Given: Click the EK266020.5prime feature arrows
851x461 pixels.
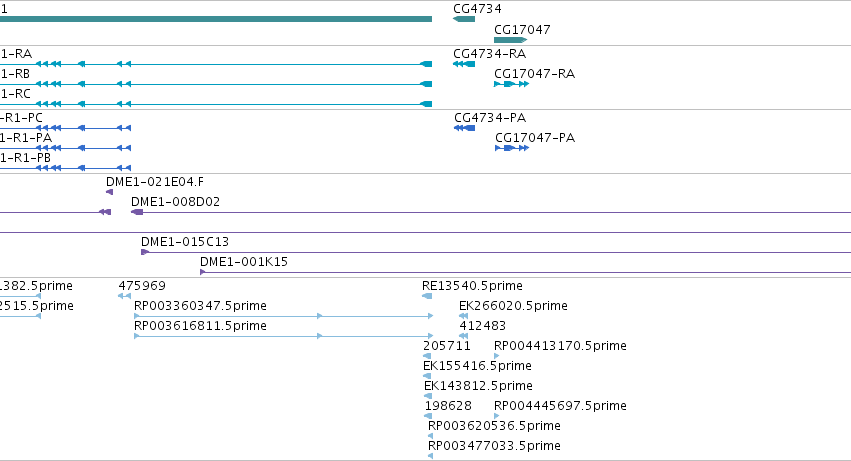Looking at the screenshot, I should [463, 316].
